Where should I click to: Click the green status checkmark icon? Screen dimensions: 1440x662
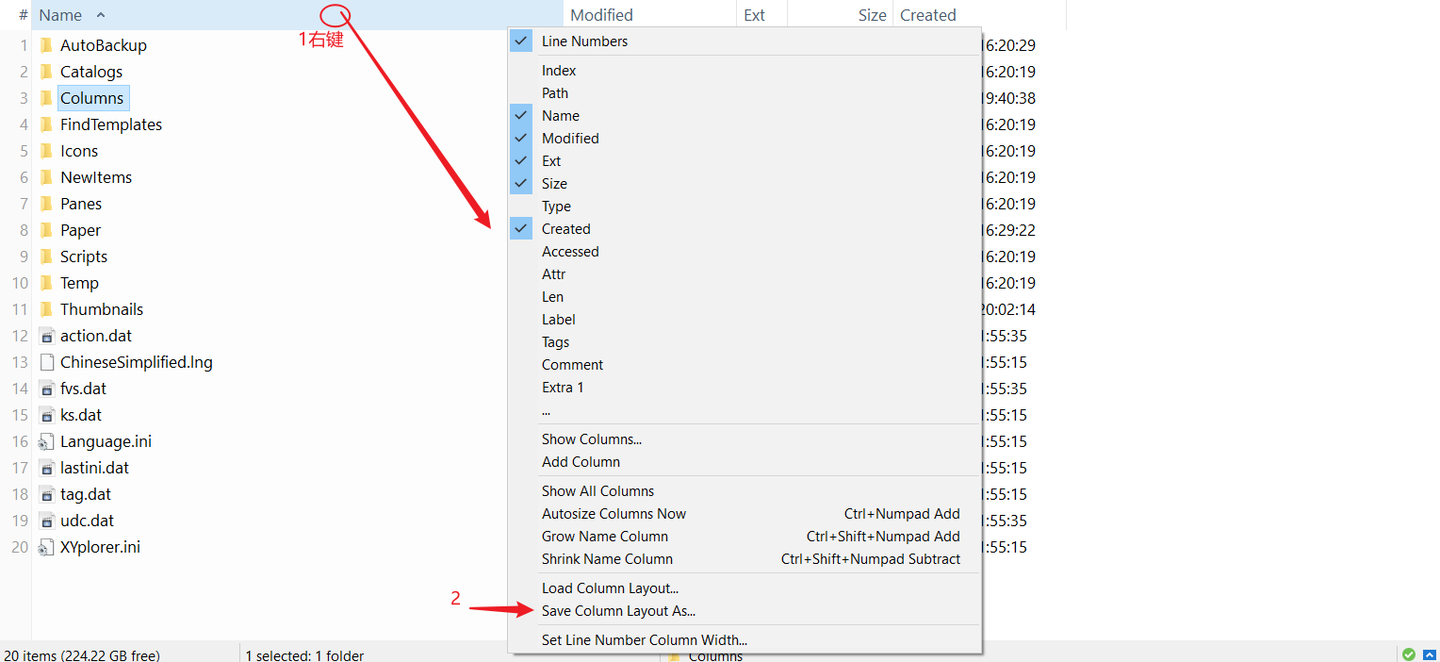[x=1408, y=655]
